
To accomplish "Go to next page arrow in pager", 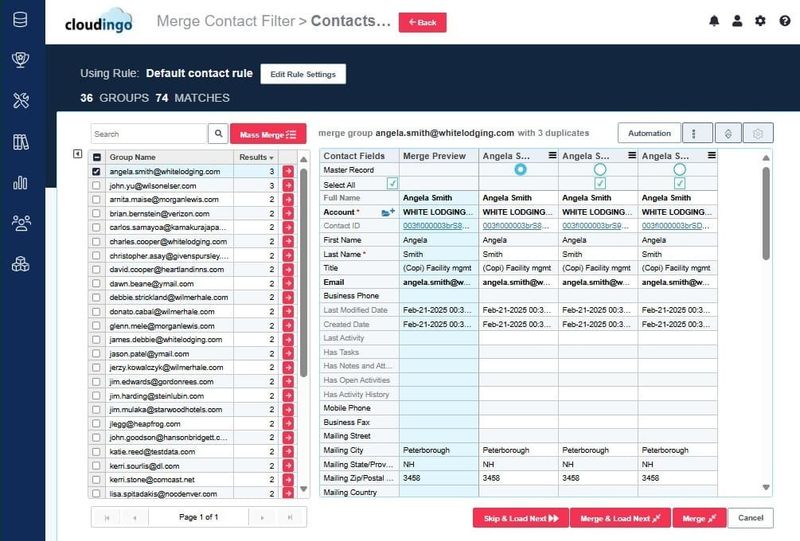I will (x=262, y=518).
